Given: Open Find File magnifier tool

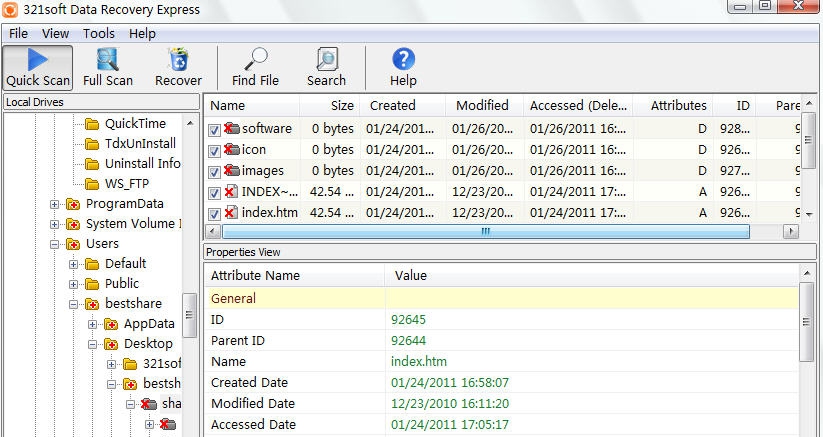Looking at the screenshot, I should 255,60.
